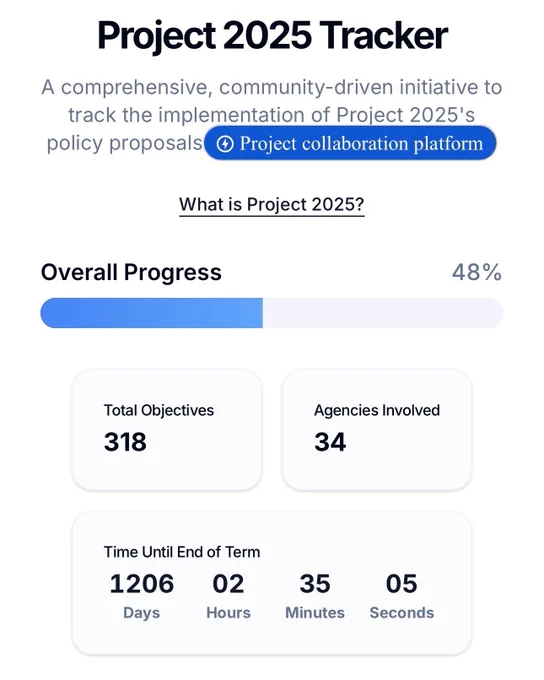This screenshot has width=544, height=680.
Task: Open the What is Project 2025? link
Action: pyautogui.click(x=272, y=204)
